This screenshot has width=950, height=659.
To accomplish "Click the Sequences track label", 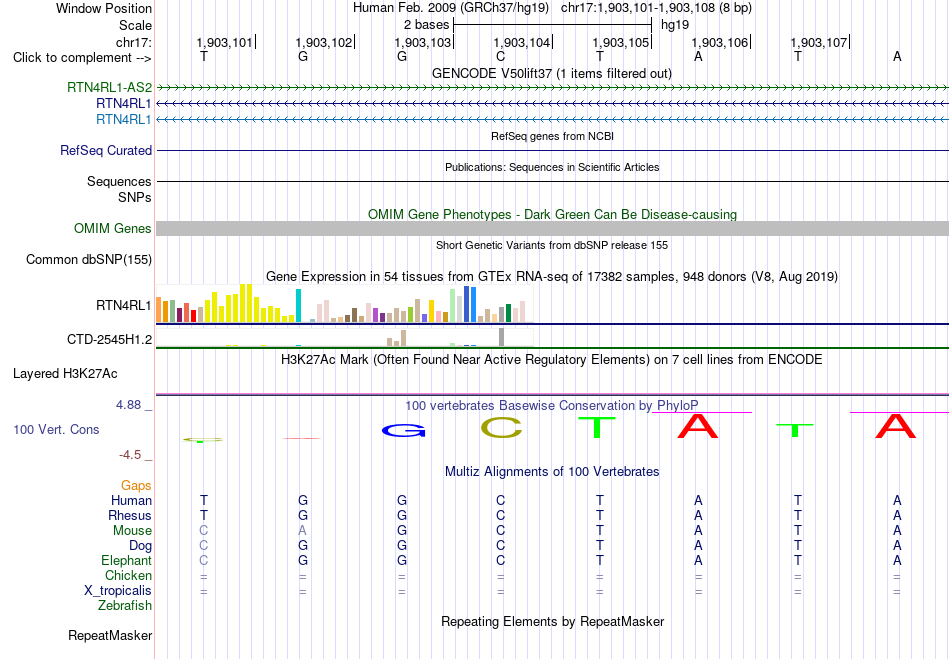I will click(x=119, y=181).
